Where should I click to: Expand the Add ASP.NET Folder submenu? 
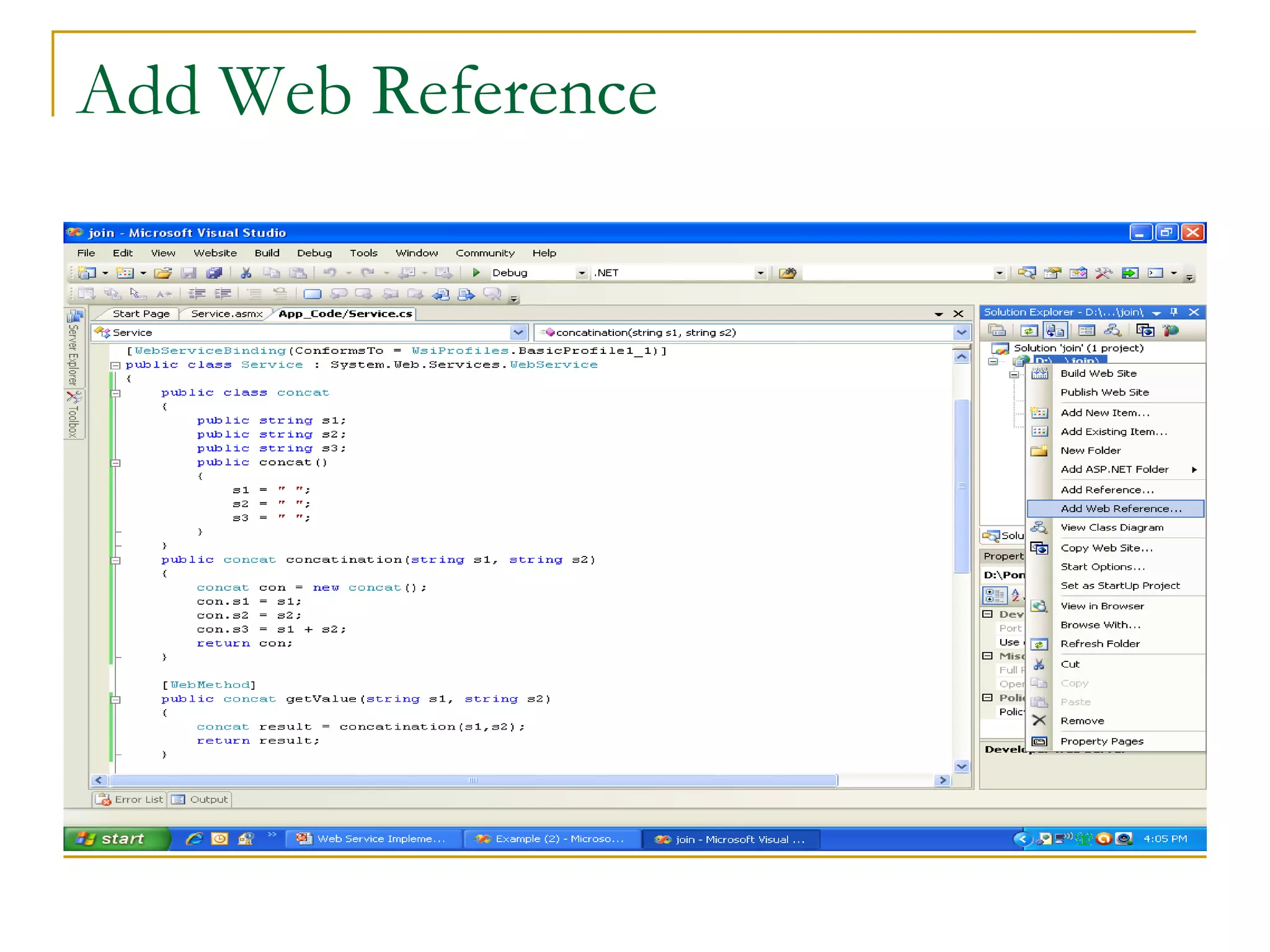[1116, 469]
